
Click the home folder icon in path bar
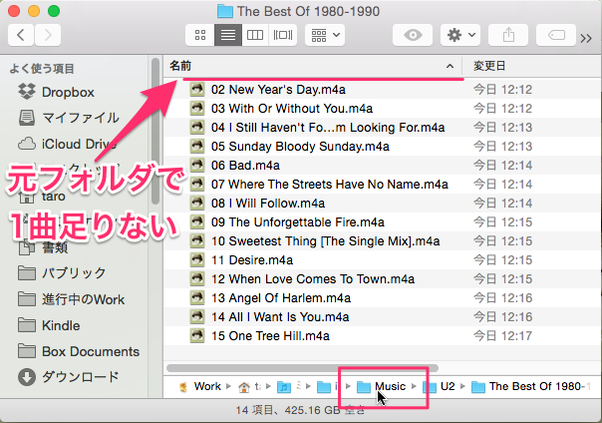pyautogui.click(x=244, y=387)
